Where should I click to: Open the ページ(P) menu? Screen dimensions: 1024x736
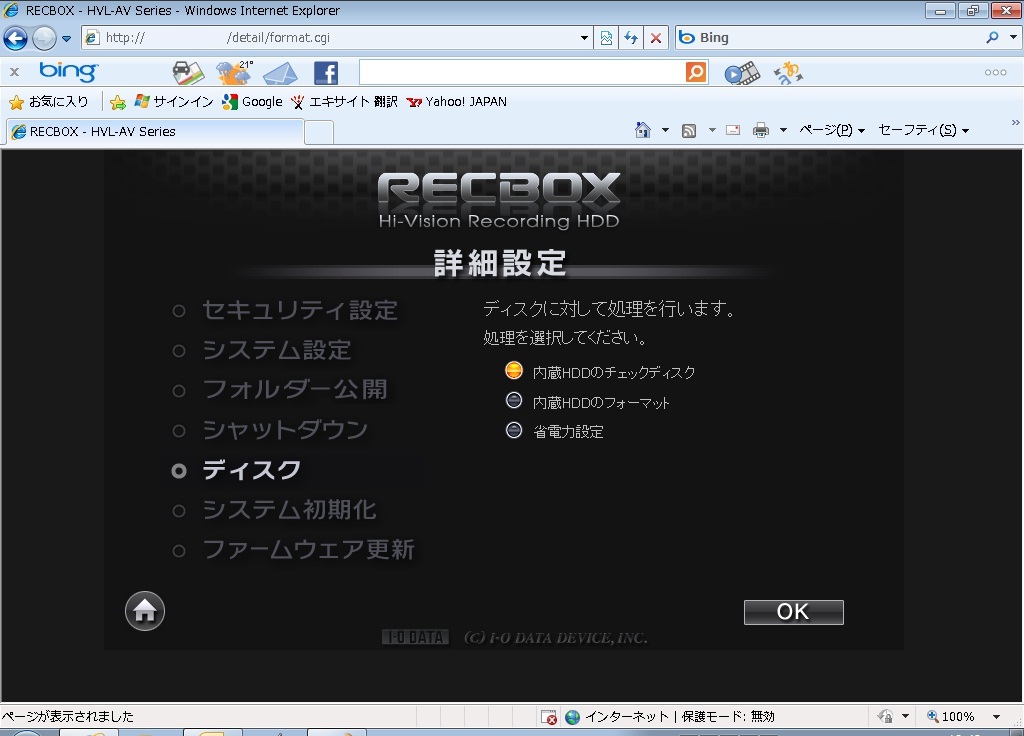(x=832, y=130)
